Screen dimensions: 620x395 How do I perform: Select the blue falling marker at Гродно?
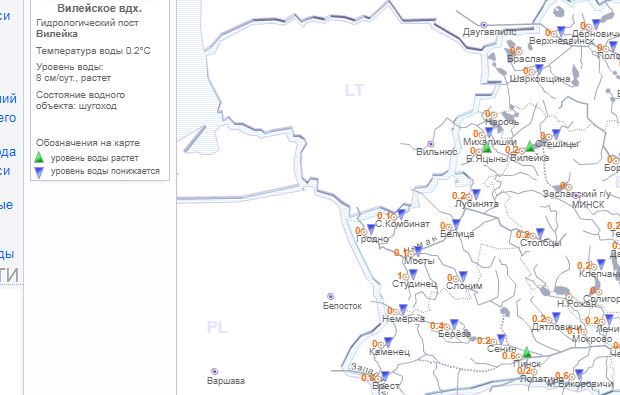click(371, 229)
